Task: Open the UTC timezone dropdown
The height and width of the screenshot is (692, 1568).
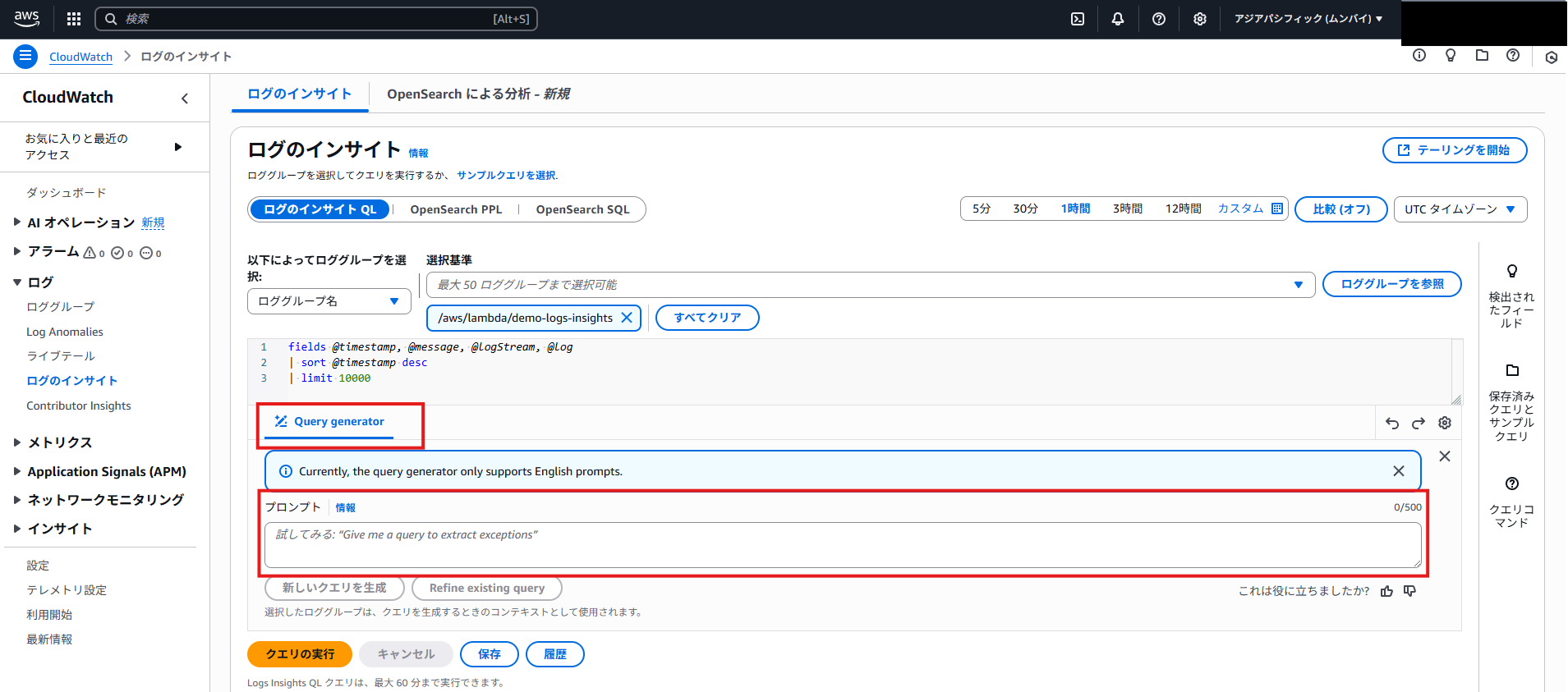Action: click(1460, 209)
